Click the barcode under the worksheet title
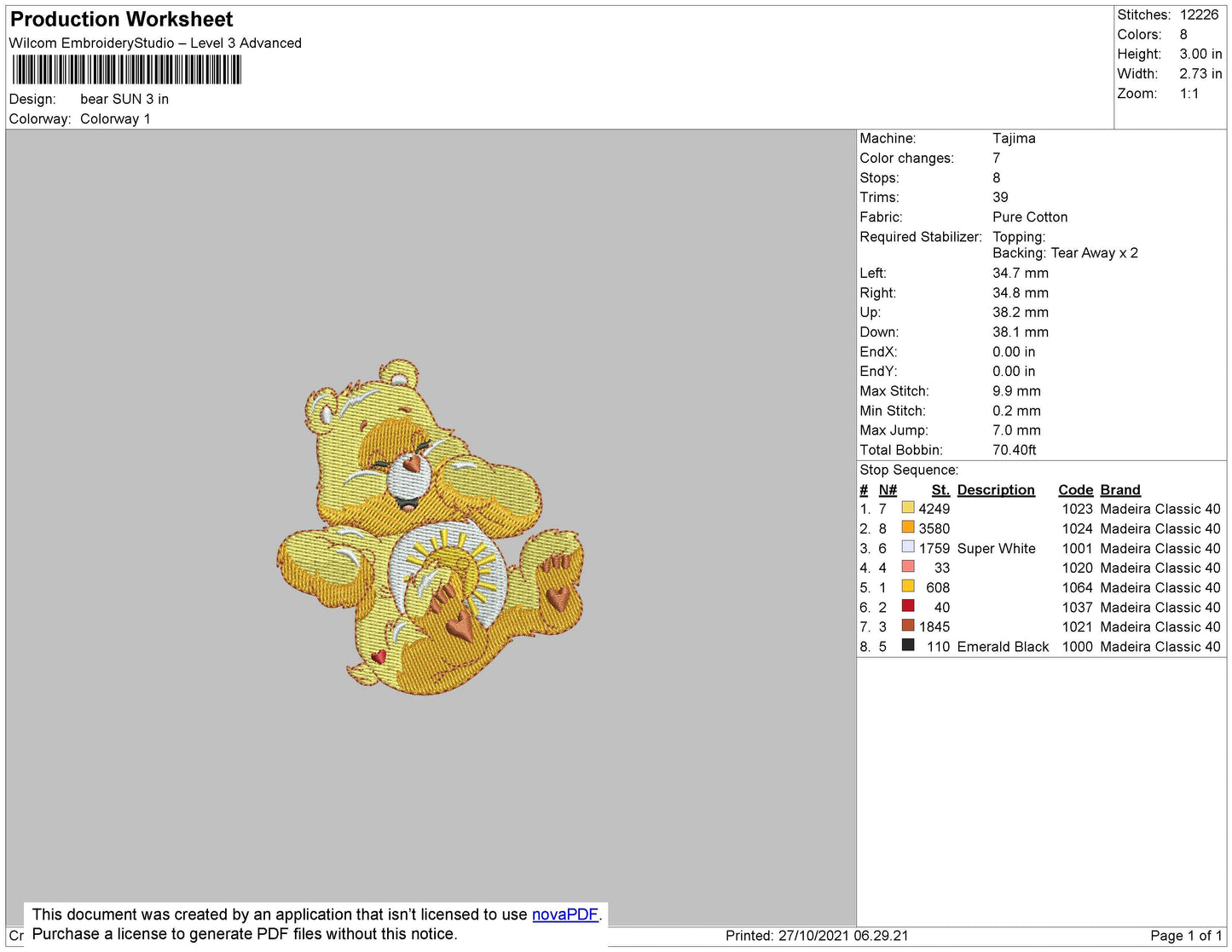This screenshot has height=952, width=1232. click(x=127, y=70)
